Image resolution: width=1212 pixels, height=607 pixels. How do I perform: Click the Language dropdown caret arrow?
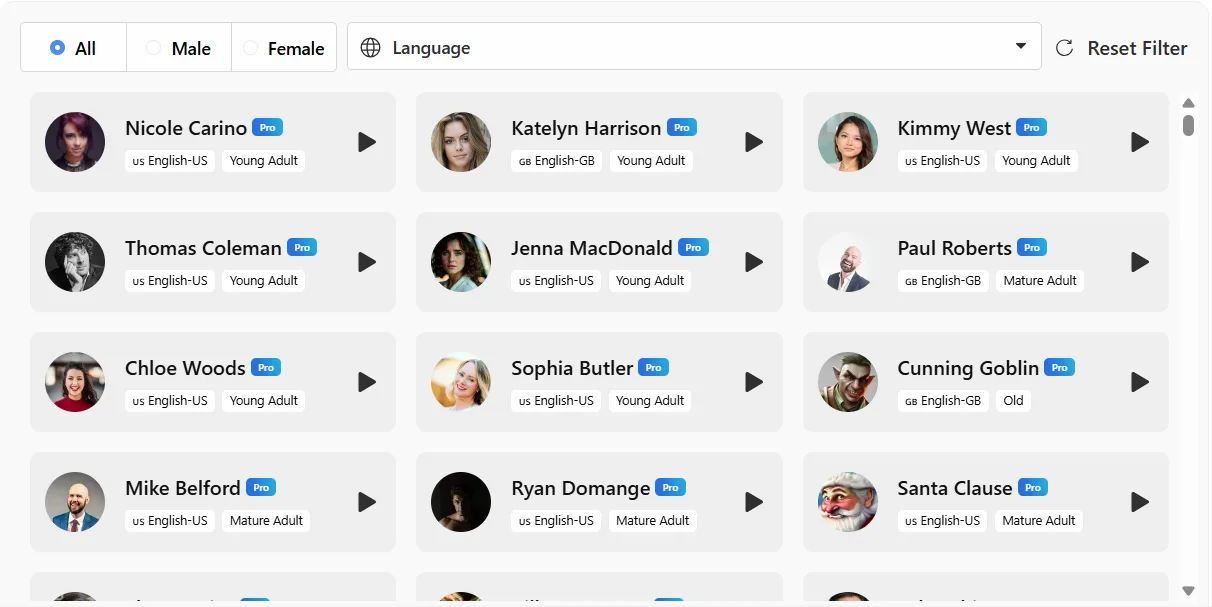pos(1021,46)
